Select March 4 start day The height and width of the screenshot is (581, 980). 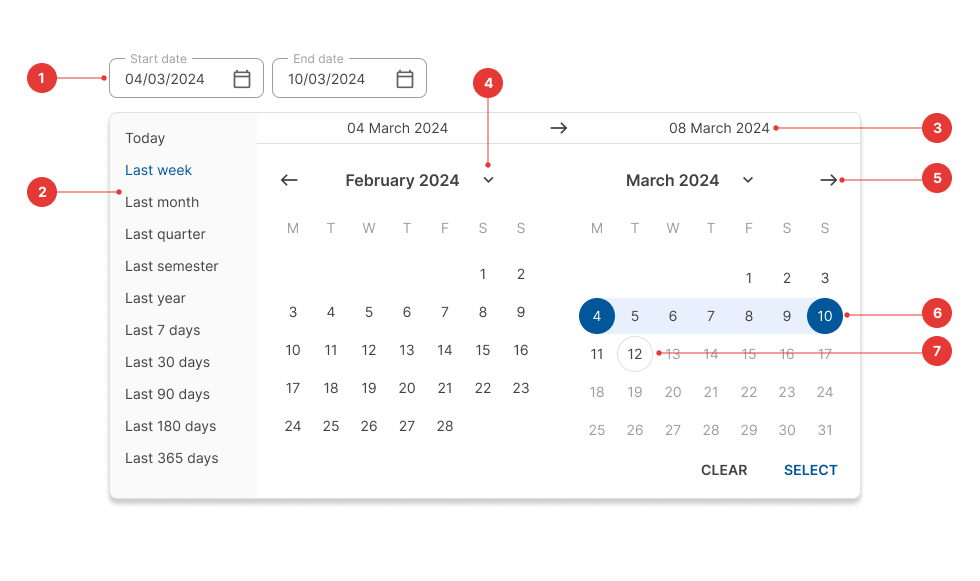(597, 316)
